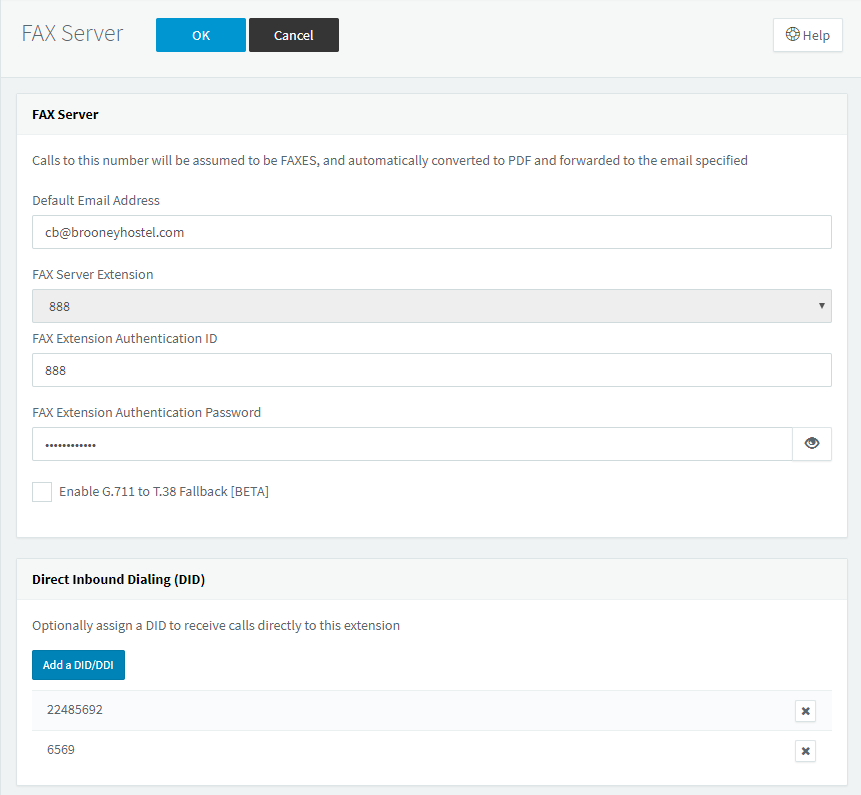
Task: Select the 22485692 DID row
Action: coord(432,710)
